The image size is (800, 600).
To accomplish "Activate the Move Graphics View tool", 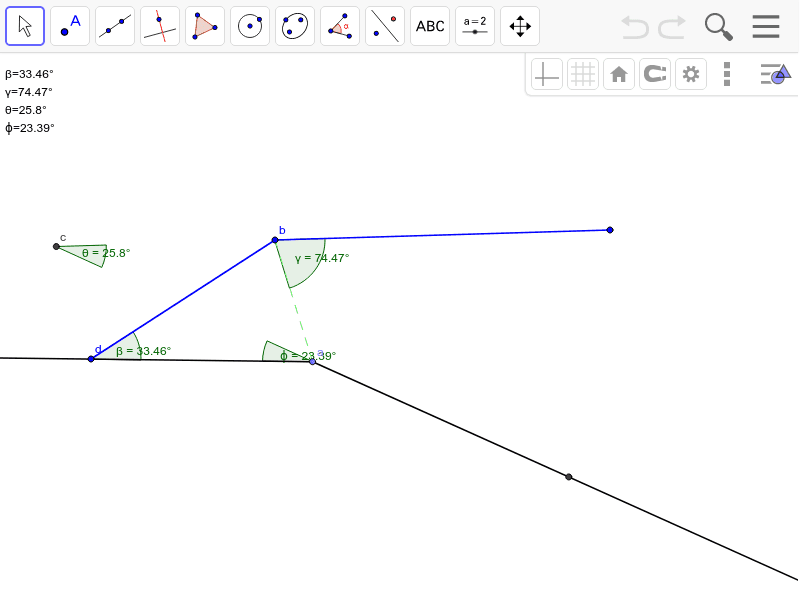I will coord(519,26).
